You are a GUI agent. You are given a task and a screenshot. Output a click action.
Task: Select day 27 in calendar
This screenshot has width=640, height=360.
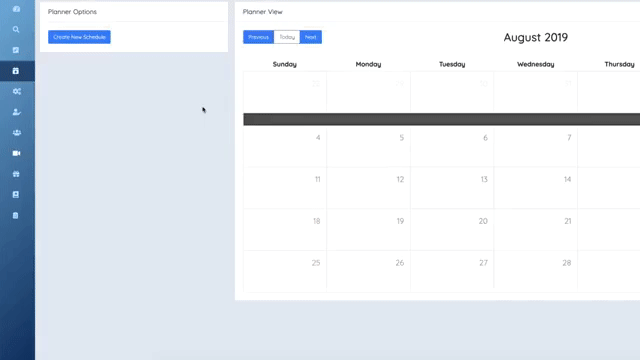pyautogui.click(x=452, y=271)
